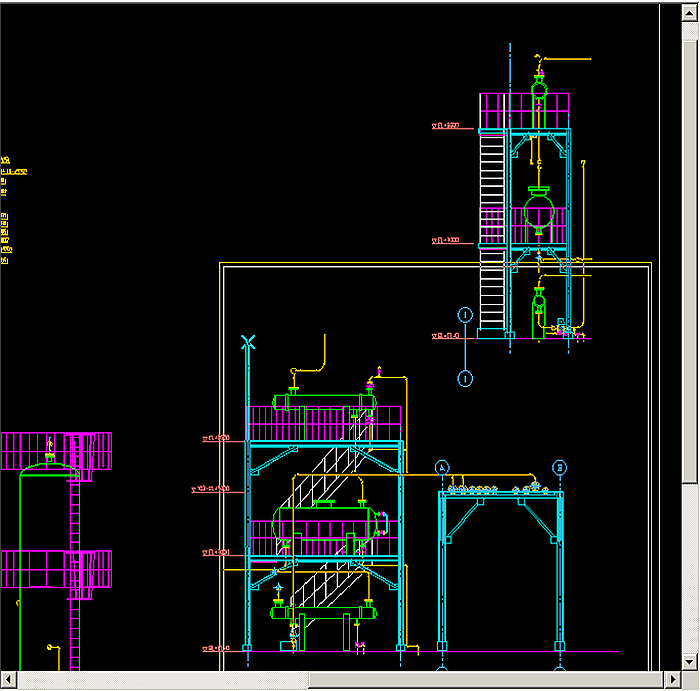Select grid bubble marker B
The width and height of the screenshot is (700, 691).
click(559, 467)
